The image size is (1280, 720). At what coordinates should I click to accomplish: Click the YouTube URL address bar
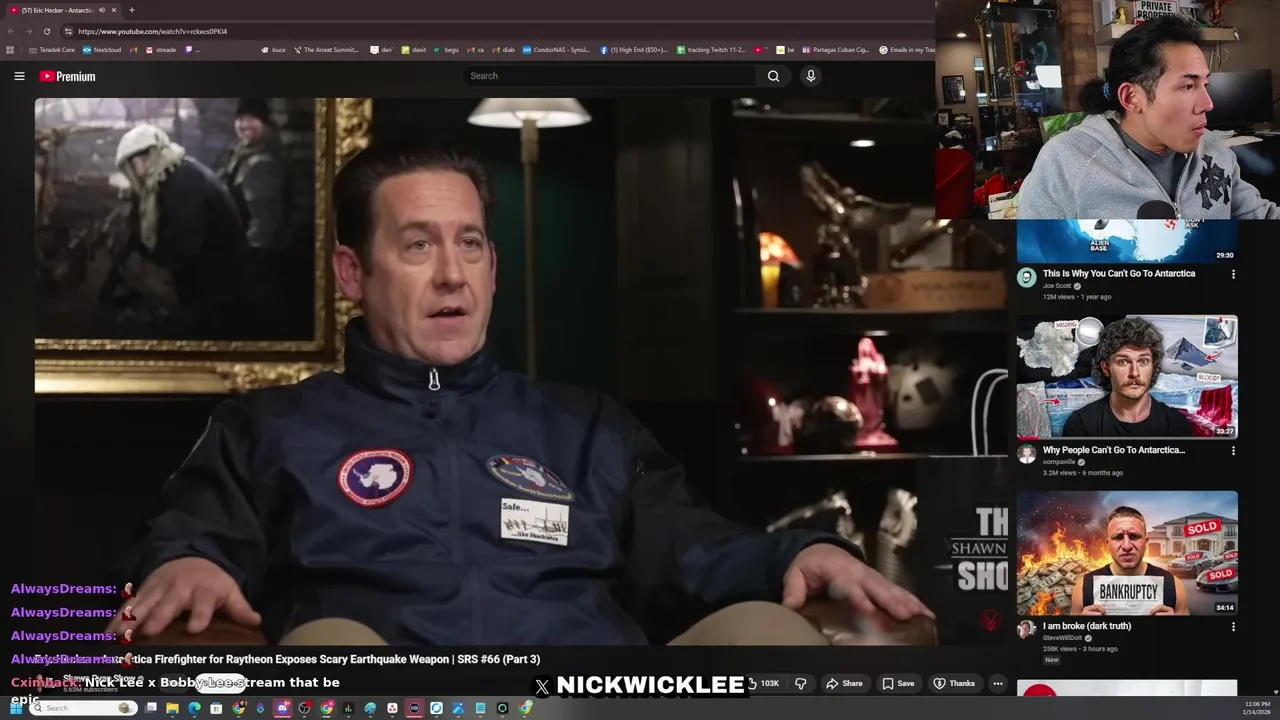(495, 31)
